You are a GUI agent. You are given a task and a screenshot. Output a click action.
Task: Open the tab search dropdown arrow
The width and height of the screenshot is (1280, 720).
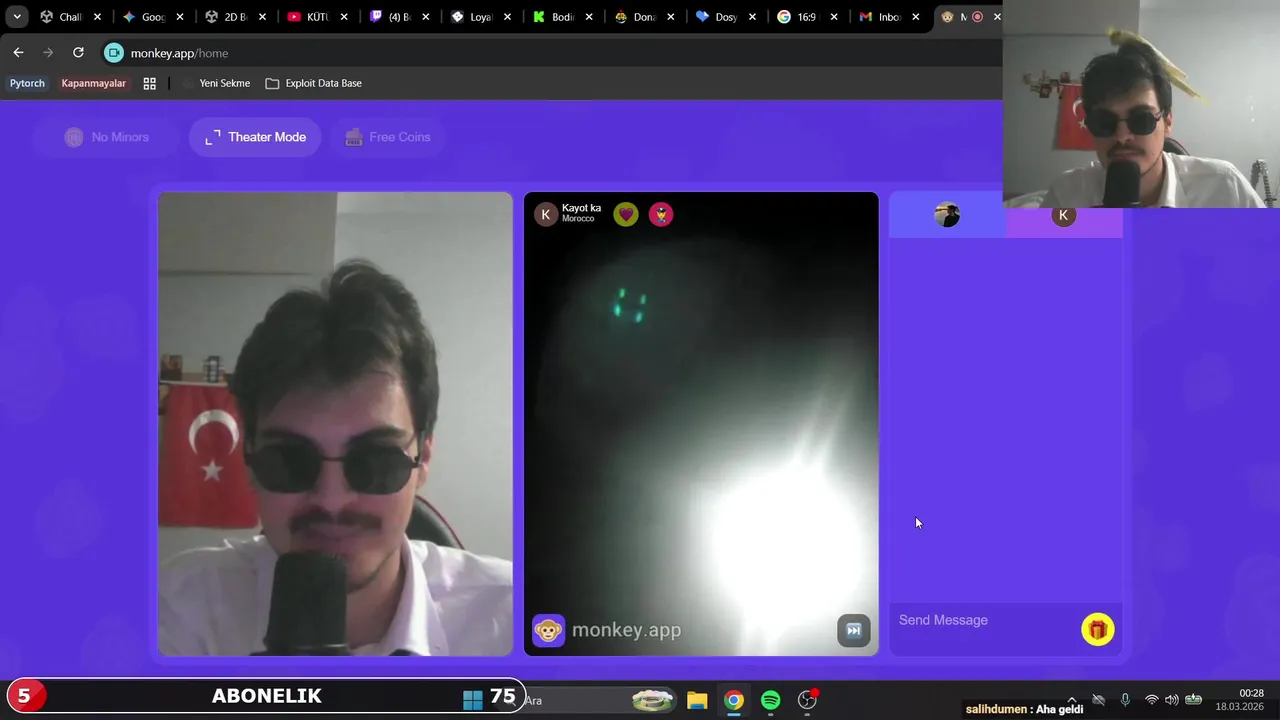coord(17,17)
